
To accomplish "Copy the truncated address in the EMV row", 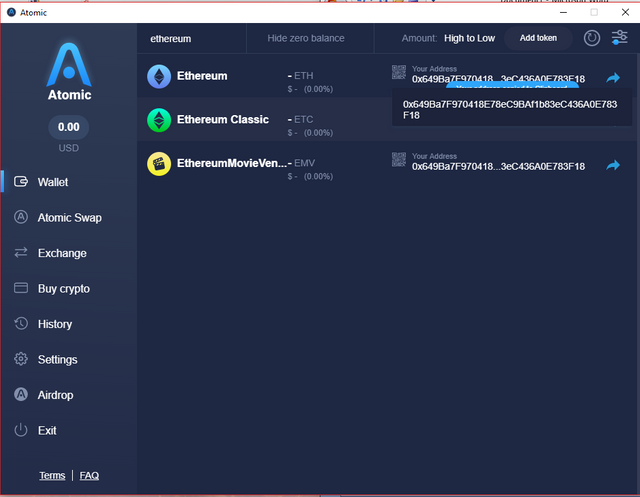I will coord(498,166).
